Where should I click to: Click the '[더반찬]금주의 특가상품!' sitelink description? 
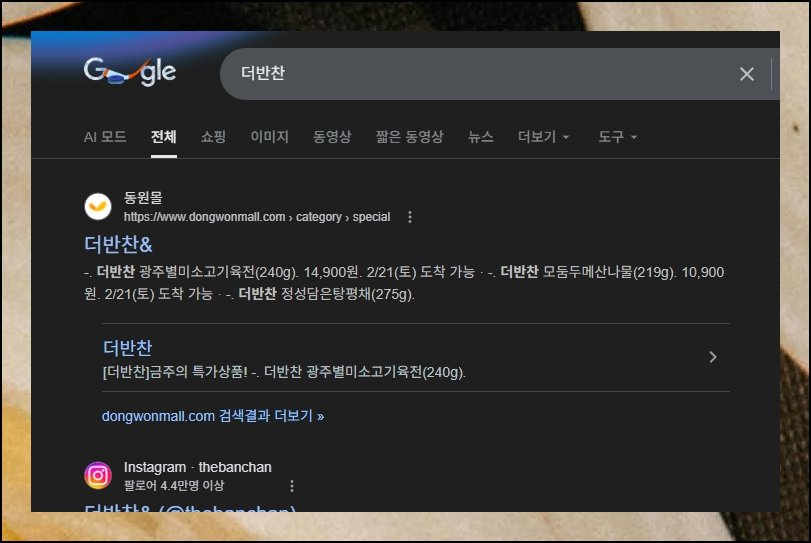click(284, 372)
